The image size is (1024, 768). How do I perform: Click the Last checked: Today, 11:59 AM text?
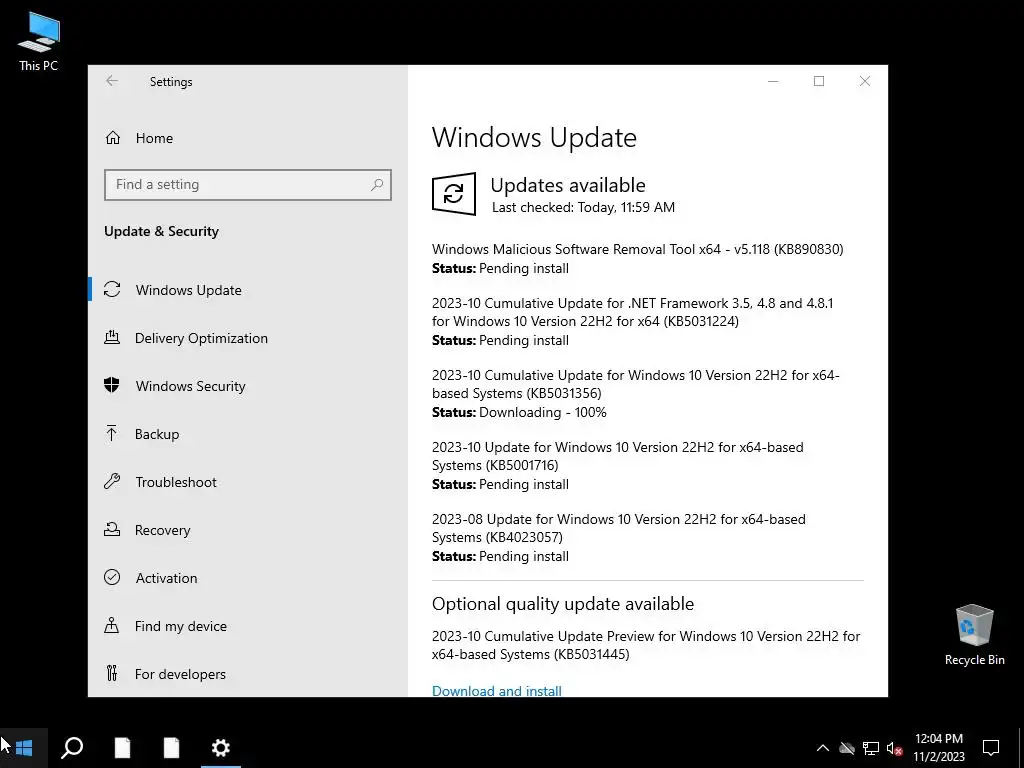coord(583,208)
